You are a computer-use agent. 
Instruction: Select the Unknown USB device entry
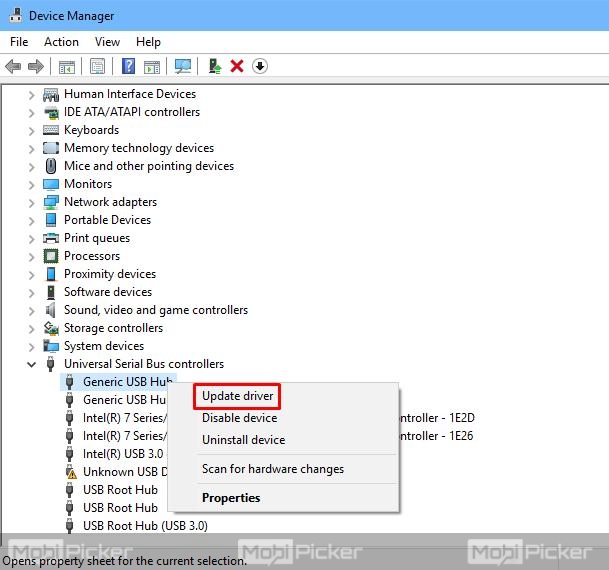coord(122,472)
